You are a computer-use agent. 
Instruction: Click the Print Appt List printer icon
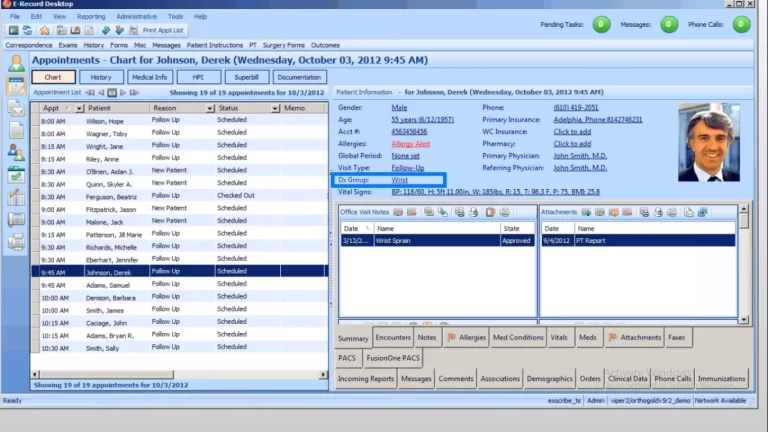(133, 30)
